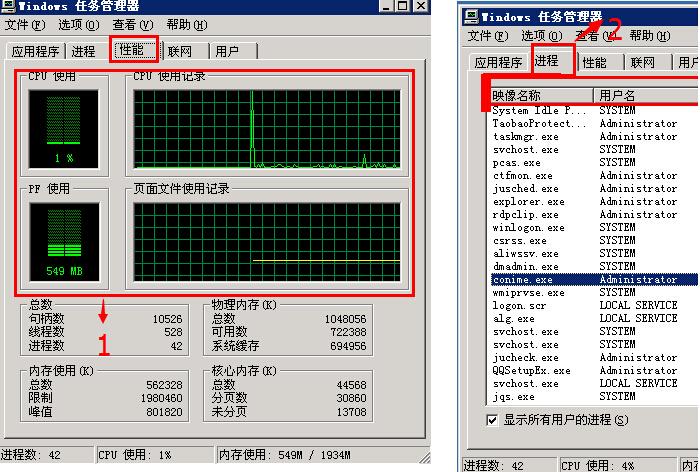Click 系统缓存 value 694956
Image resolution: width=700 pixels, height=472 pixels.
click(348, 346)
